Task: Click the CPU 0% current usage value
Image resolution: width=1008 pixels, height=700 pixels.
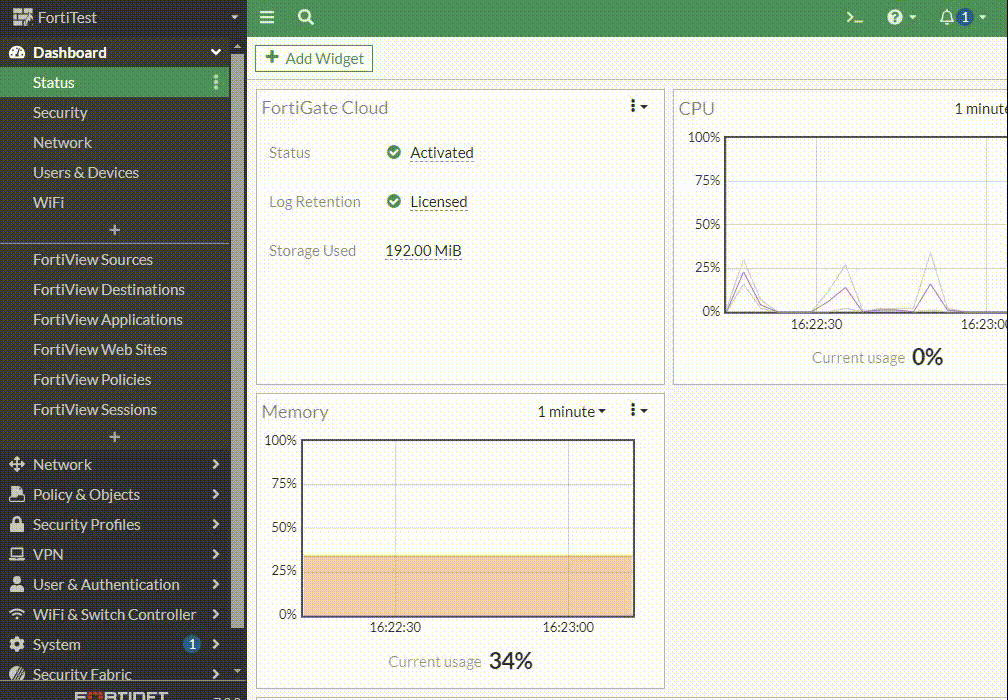Action: 927,357
